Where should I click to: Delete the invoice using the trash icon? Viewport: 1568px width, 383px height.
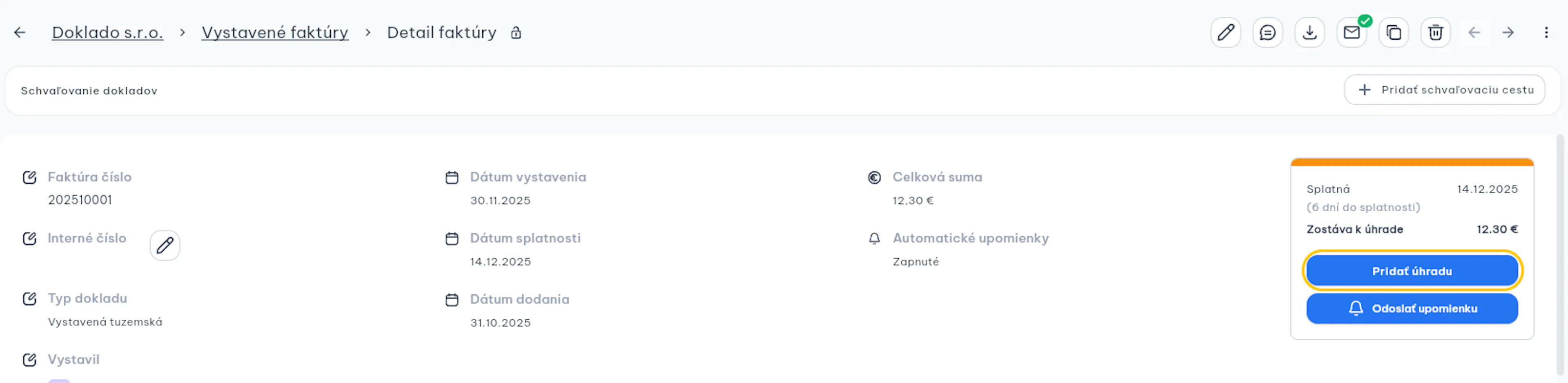pyautogui.click(x=1435, y=32)
